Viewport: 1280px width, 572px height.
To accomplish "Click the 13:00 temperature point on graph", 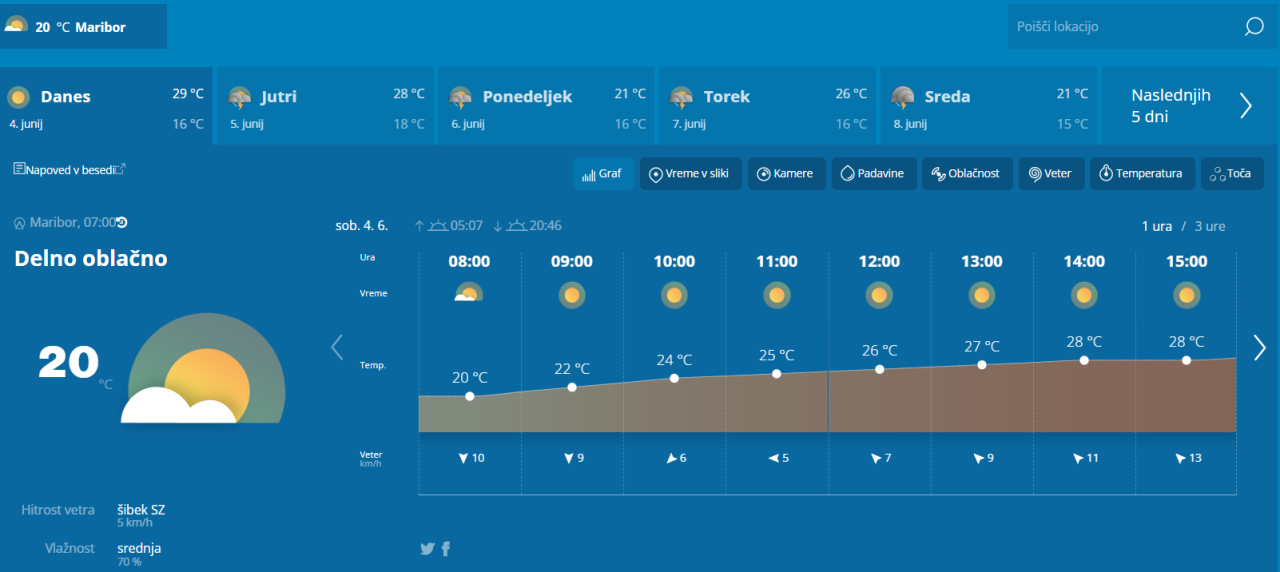I will [982, 365].
